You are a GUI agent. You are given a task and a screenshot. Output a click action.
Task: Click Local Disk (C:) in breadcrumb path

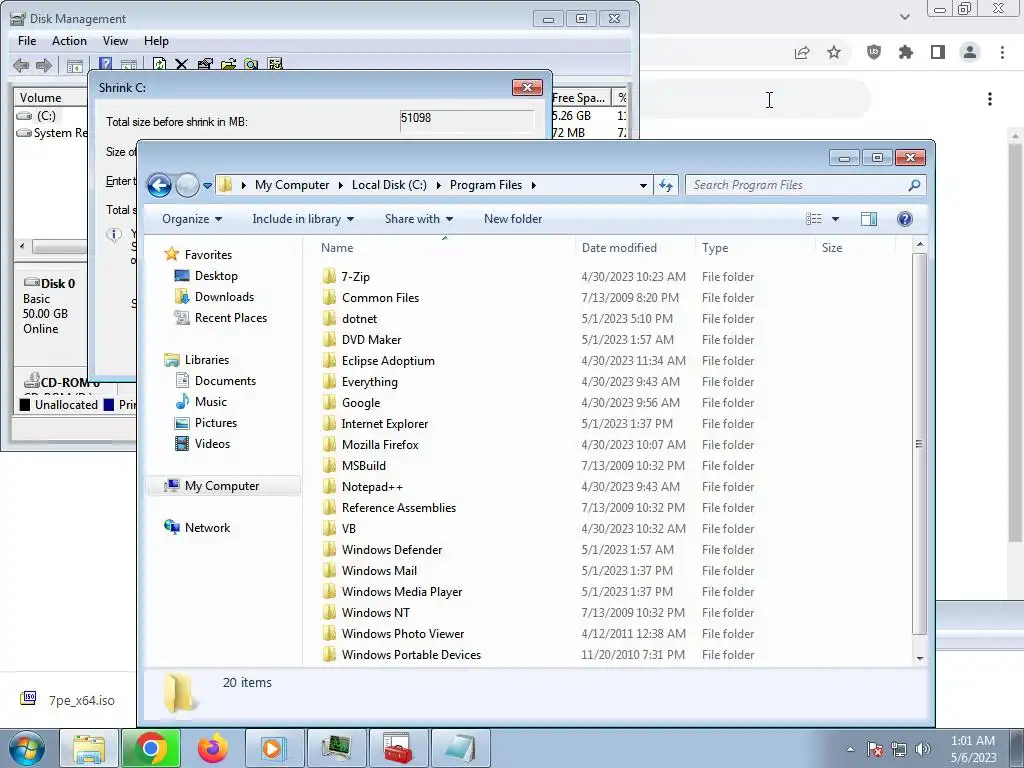pyautogui.click(x=389, y=185)
